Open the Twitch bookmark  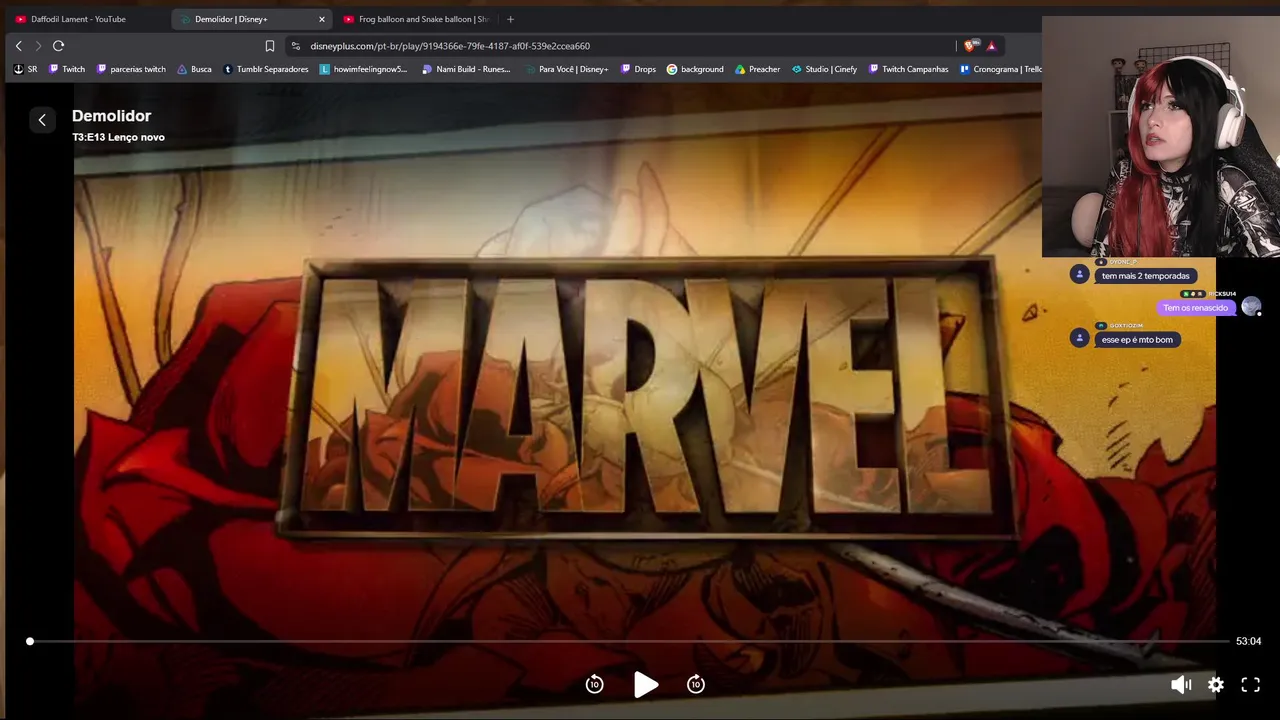click(67, 69)
